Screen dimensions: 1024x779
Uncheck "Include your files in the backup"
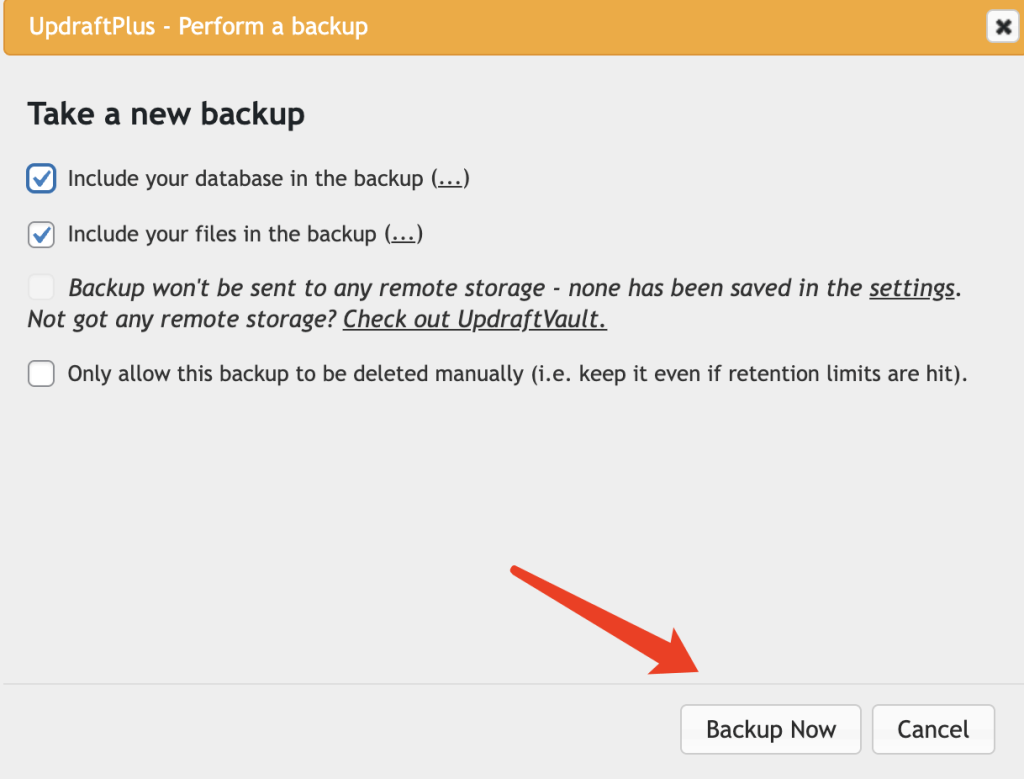[41, 234]
